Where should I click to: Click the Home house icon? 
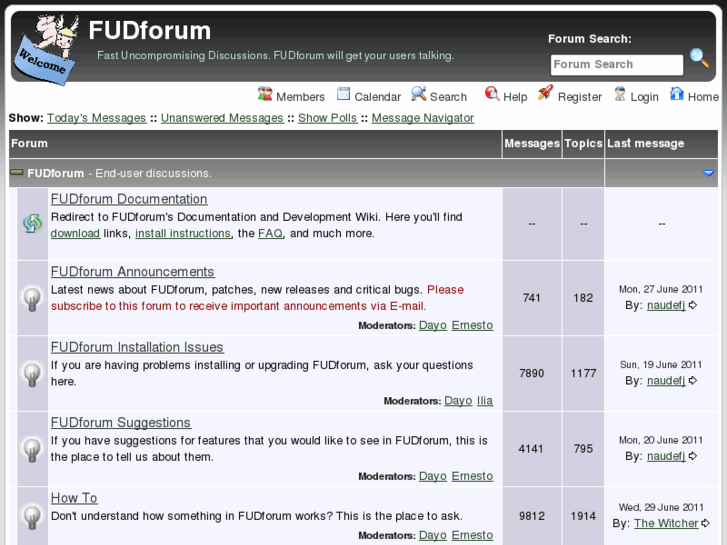tap(676, 94)
